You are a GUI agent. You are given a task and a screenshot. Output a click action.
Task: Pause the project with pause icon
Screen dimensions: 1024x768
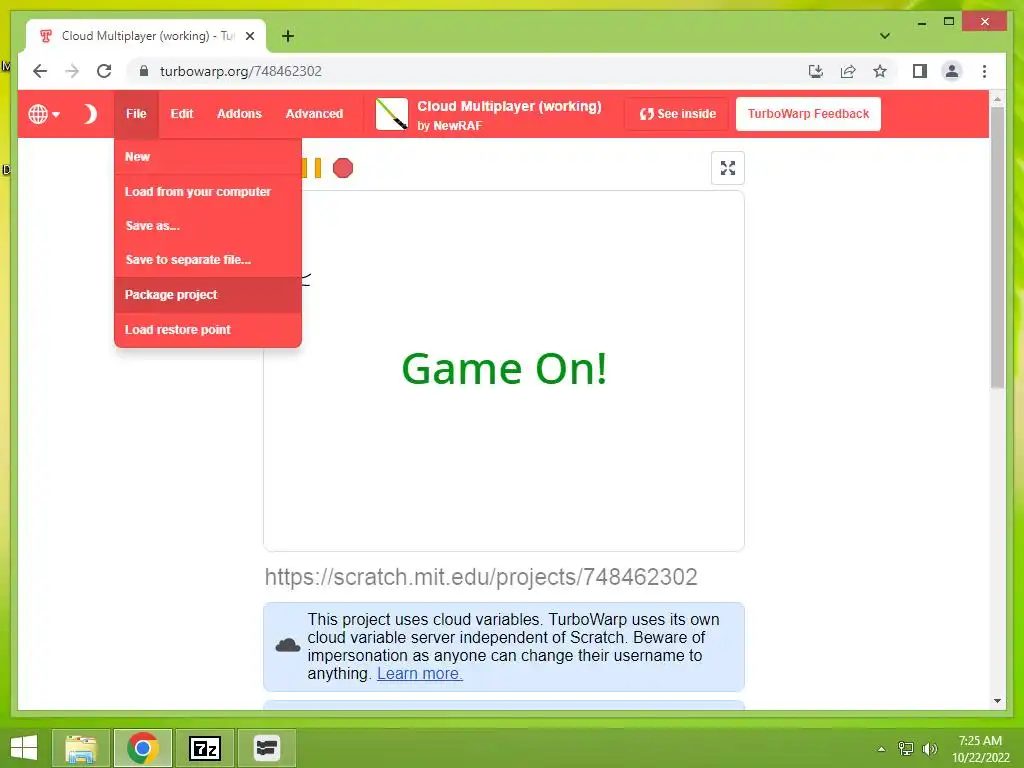pyautogui.click(x=312, y=168)
